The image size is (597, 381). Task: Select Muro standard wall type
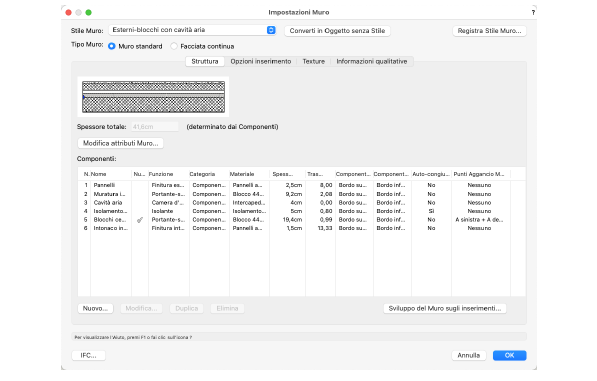tap(135, 46)
